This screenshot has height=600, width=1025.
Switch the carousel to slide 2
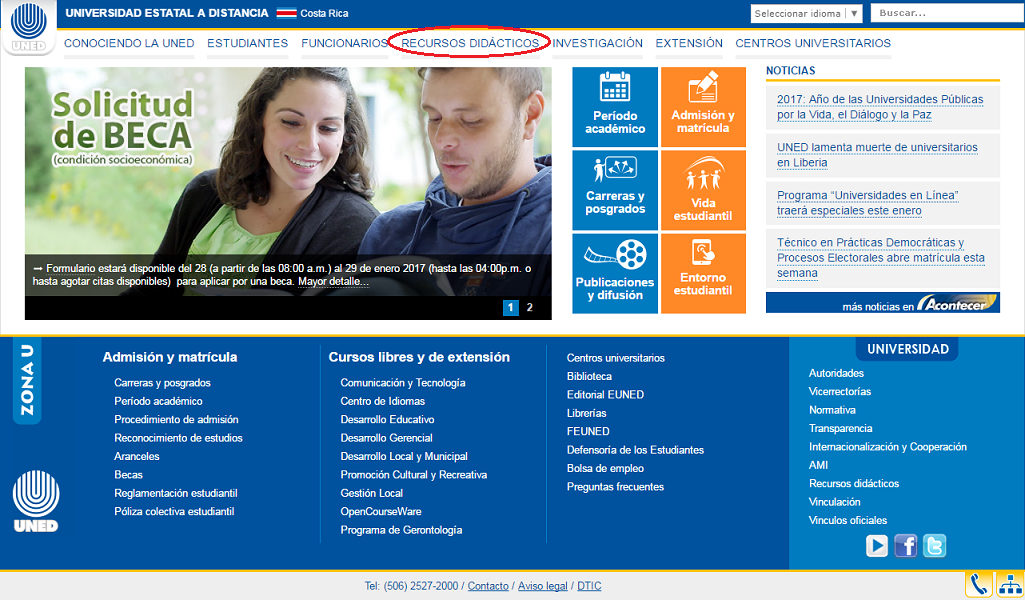point(529,308)
